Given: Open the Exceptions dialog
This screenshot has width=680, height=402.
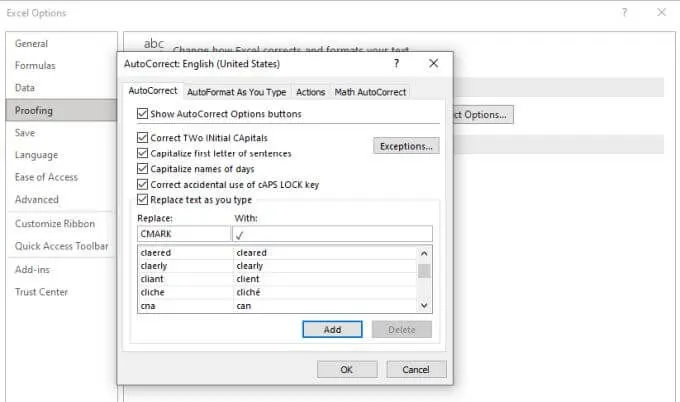Looking at the screenshot, I should point(406,146).
